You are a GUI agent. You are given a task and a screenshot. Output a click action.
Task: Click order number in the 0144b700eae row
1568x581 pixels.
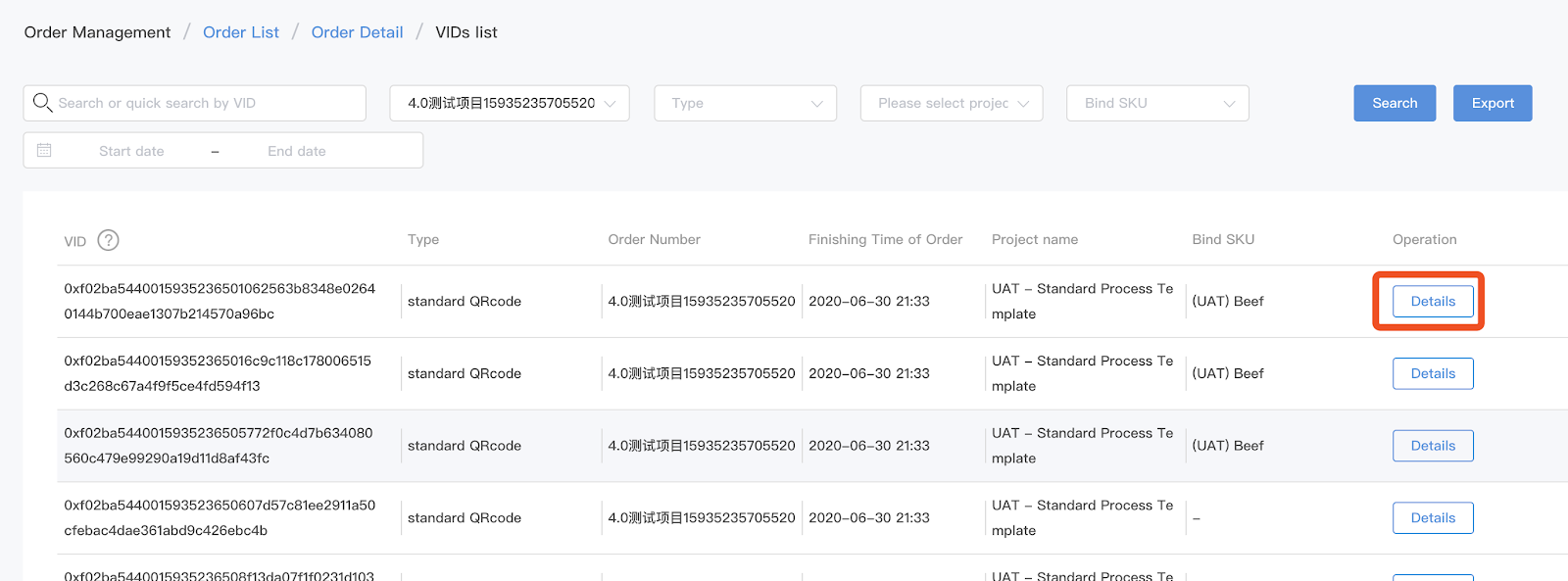(702, 301)
